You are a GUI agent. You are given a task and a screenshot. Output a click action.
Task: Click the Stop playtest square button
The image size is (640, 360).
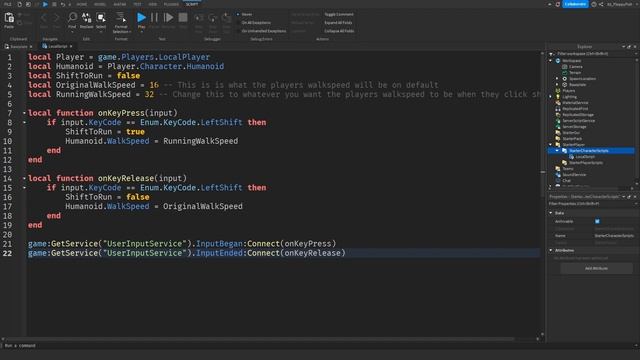tap(183, 18)
